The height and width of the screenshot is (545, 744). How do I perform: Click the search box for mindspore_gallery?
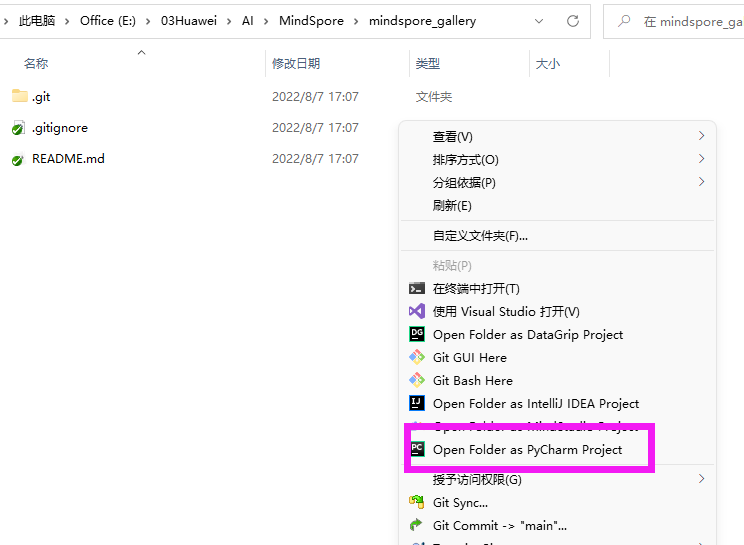[x=674, y=21]
